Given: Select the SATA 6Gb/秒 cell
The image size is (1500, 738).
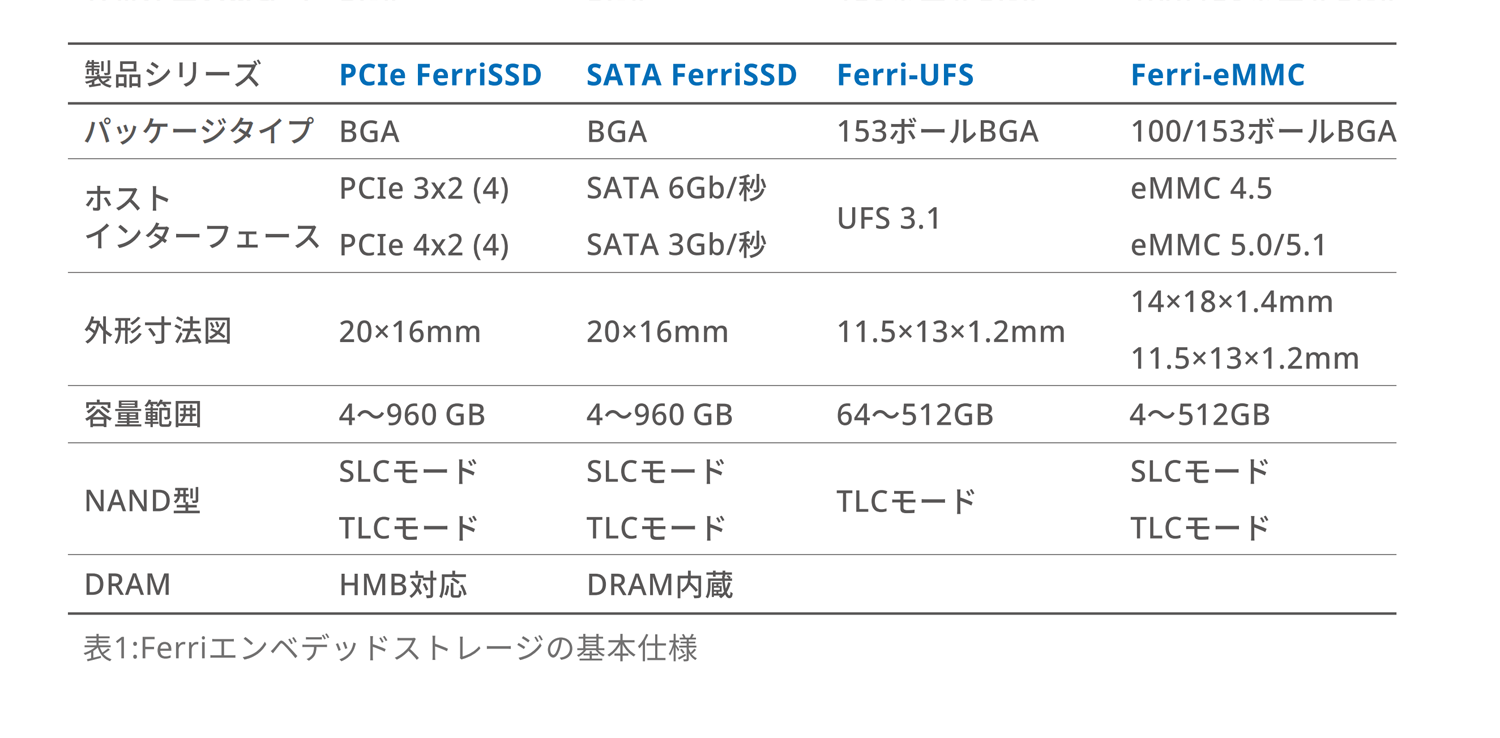Looking at the screenshot, I should 676,189.
